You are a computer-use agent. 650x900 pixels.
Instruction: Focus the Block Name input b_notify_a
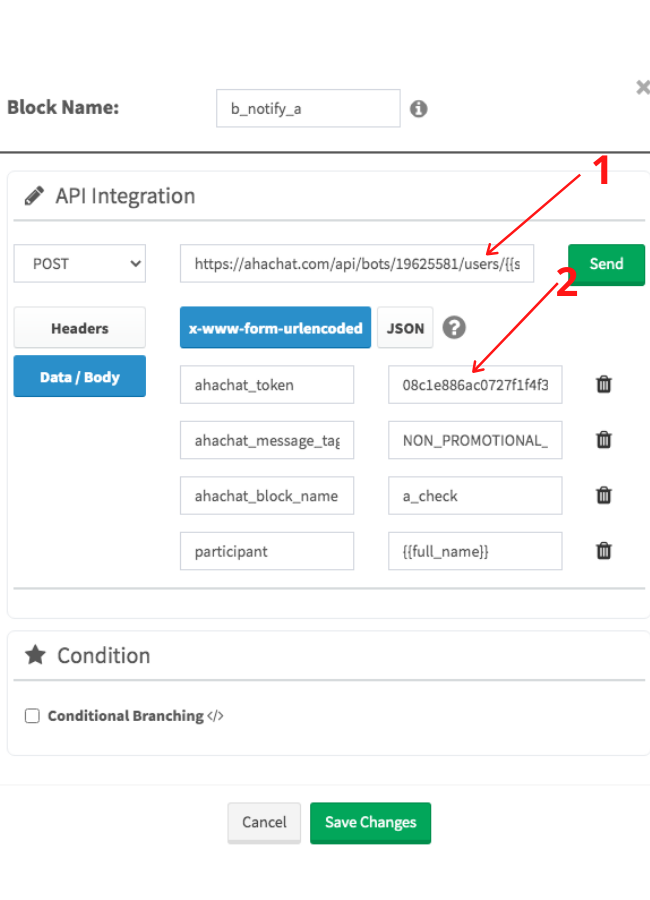click(x=308, y=108)
